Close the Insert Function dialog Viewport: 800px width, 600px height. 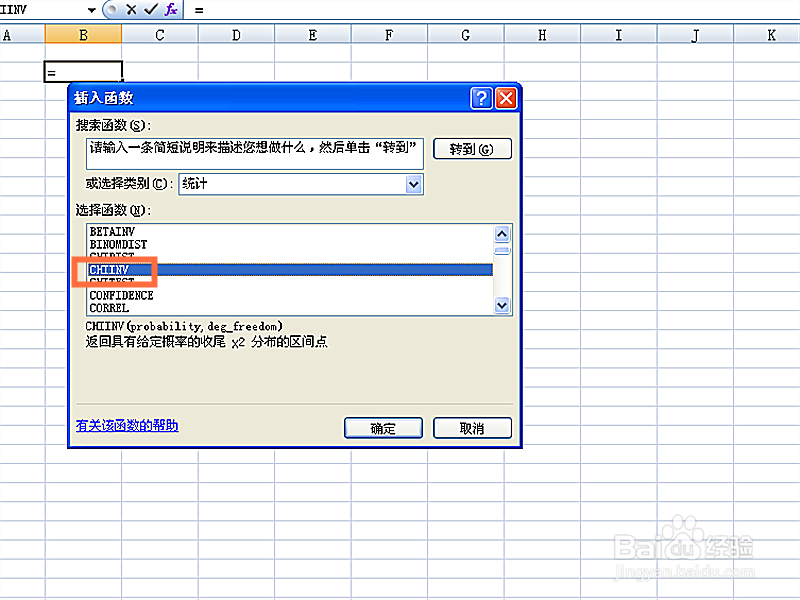[506, 98]
